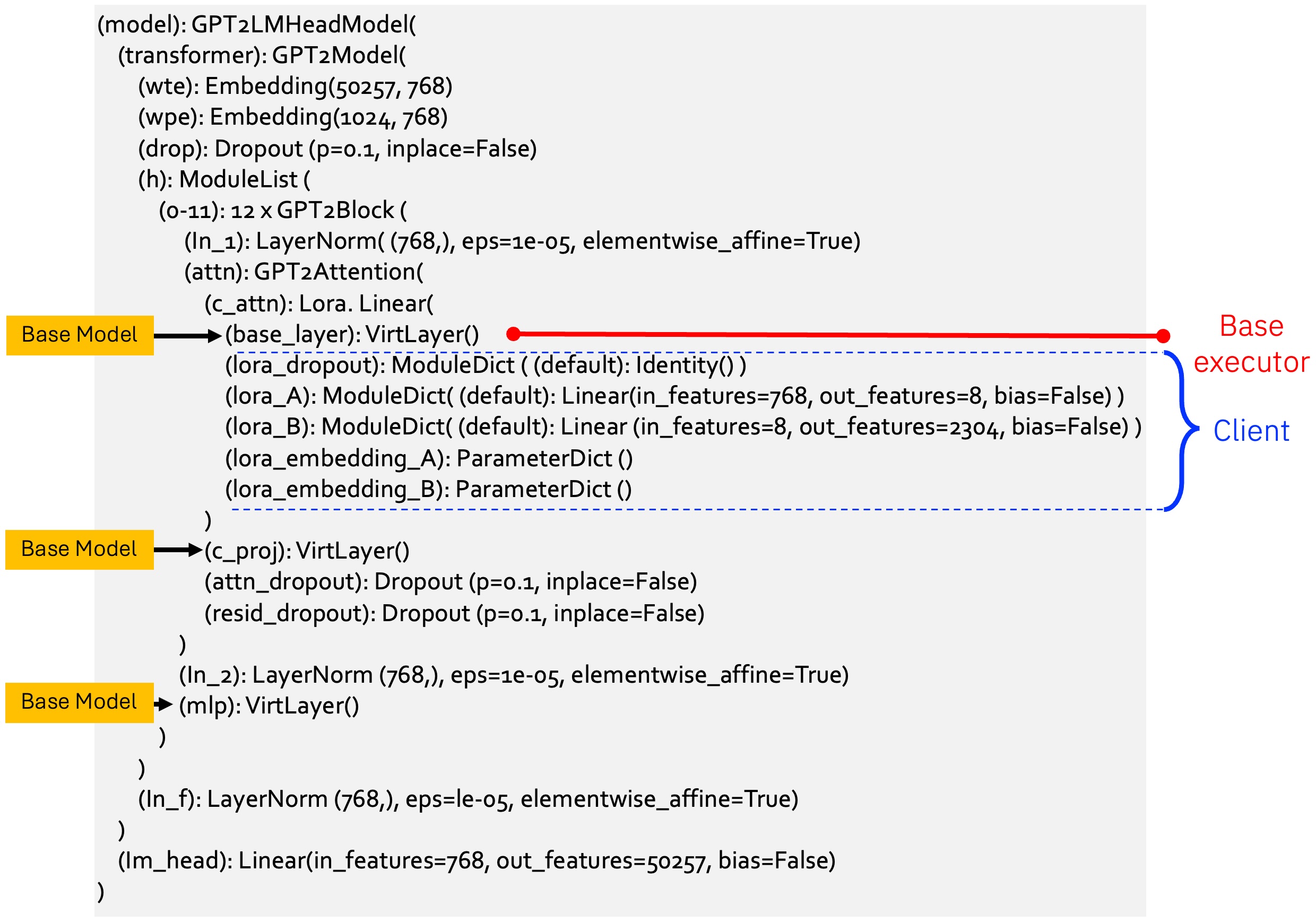
Task: Click the black arrow pointing to base_layer
Action: [187, 336]
